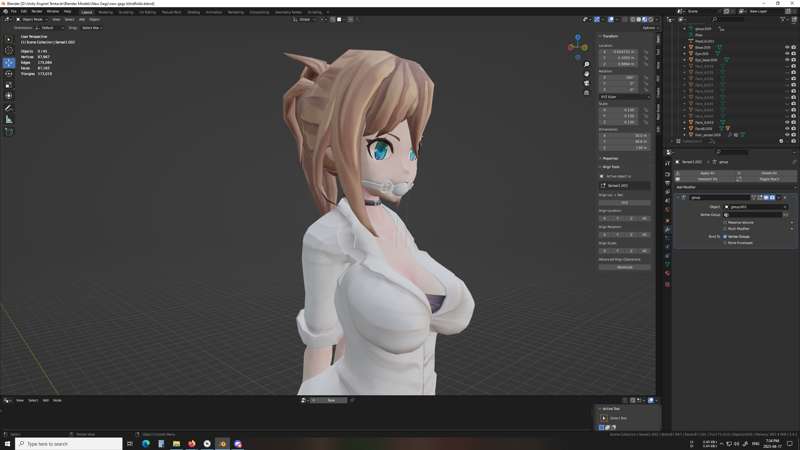Open File Explorer from the taskbar
This screenshot has height=450, width=800.
177,444
